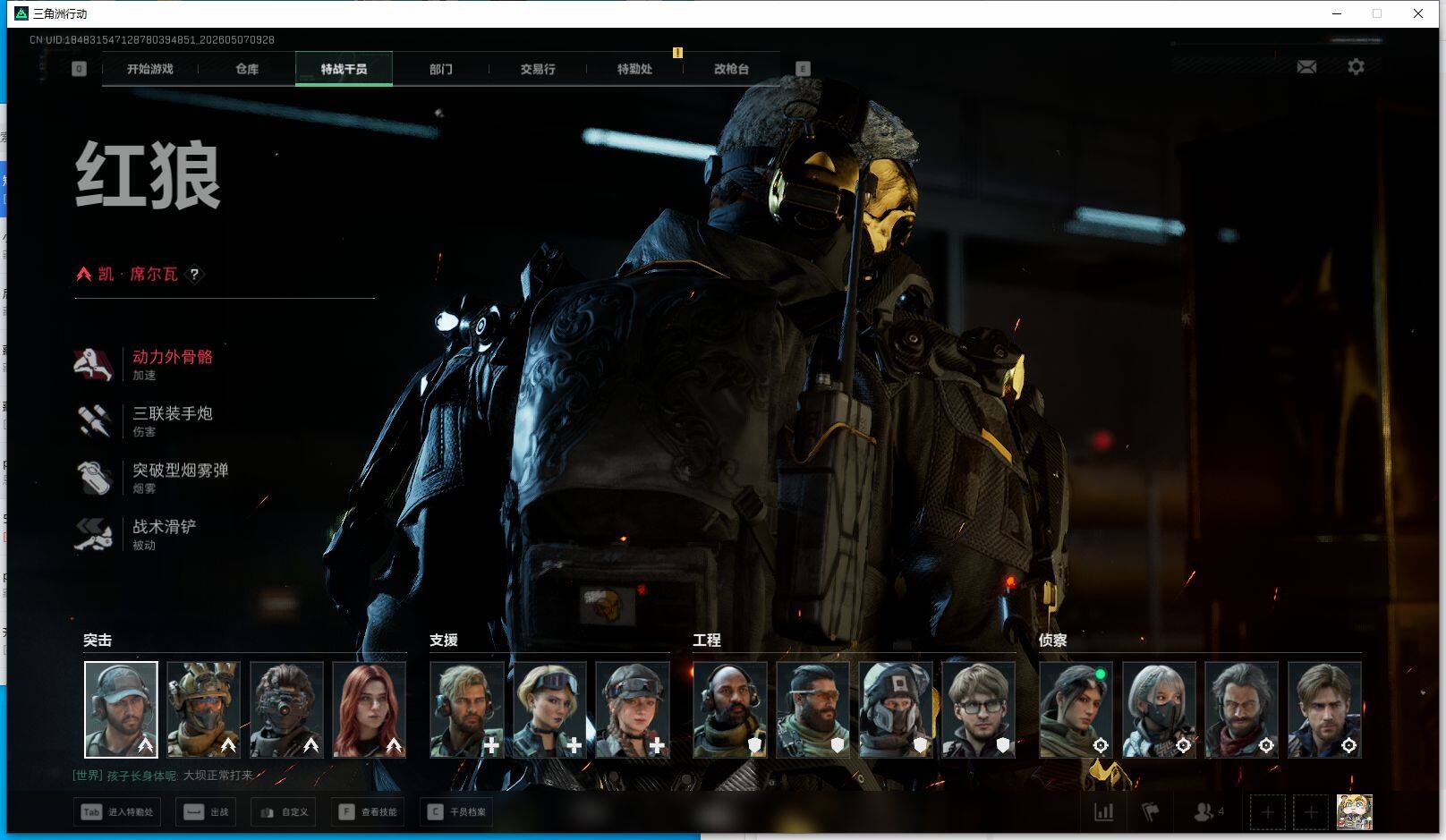Click the 进入特勤处 button

tap(117, 812)
